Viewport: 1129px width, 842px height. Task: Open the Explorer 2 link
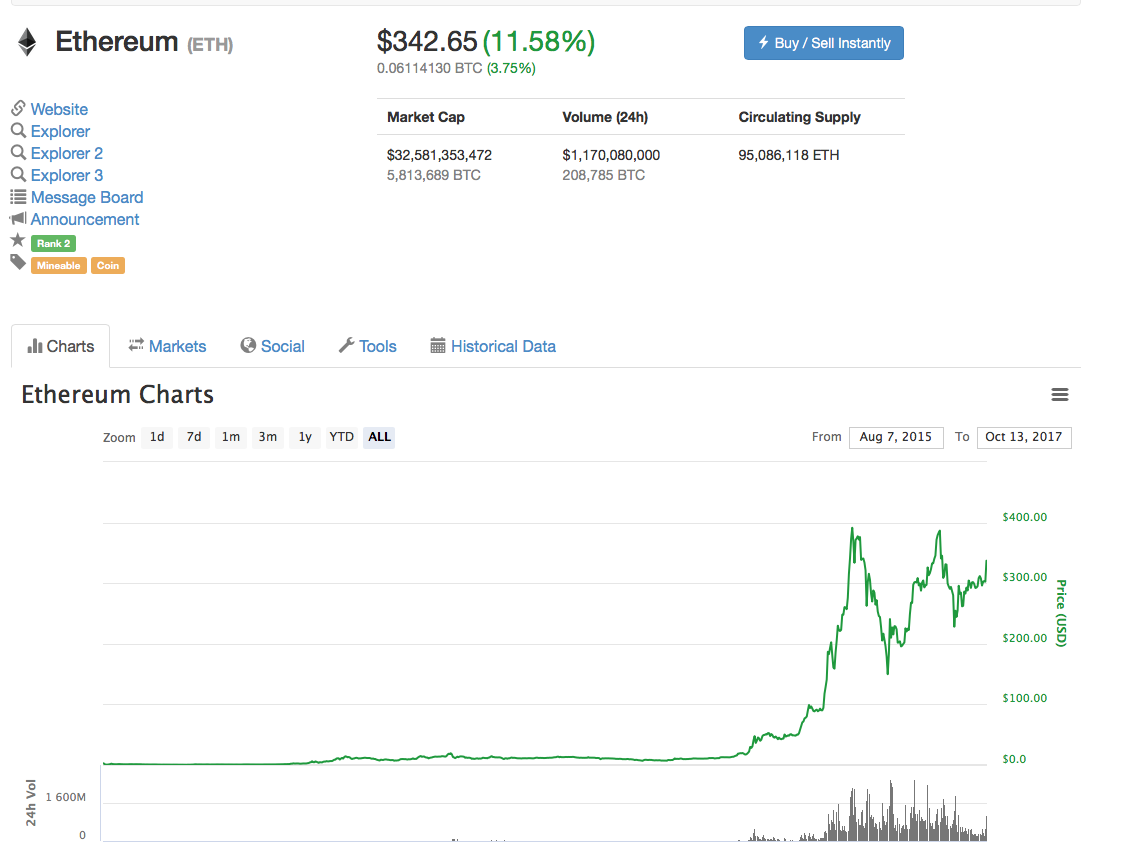click(x=66, y=153)
